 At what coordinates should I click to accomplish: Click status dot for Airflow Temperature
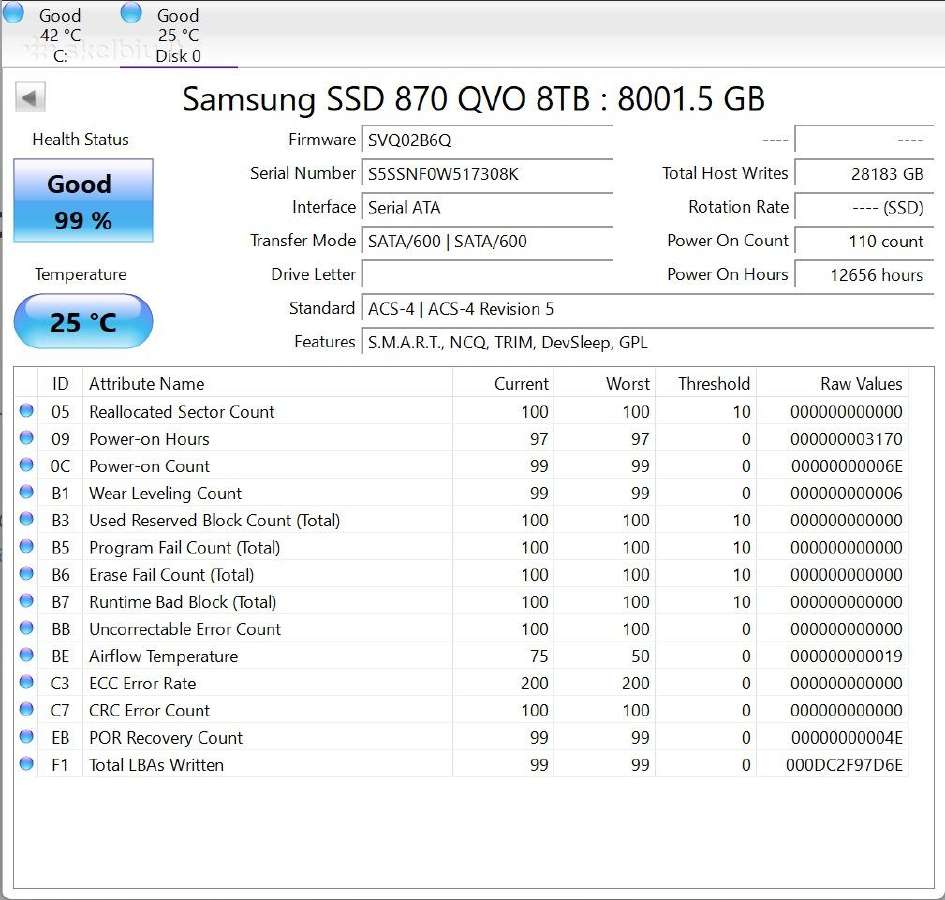pyautogui.click(x=27, y=655)
